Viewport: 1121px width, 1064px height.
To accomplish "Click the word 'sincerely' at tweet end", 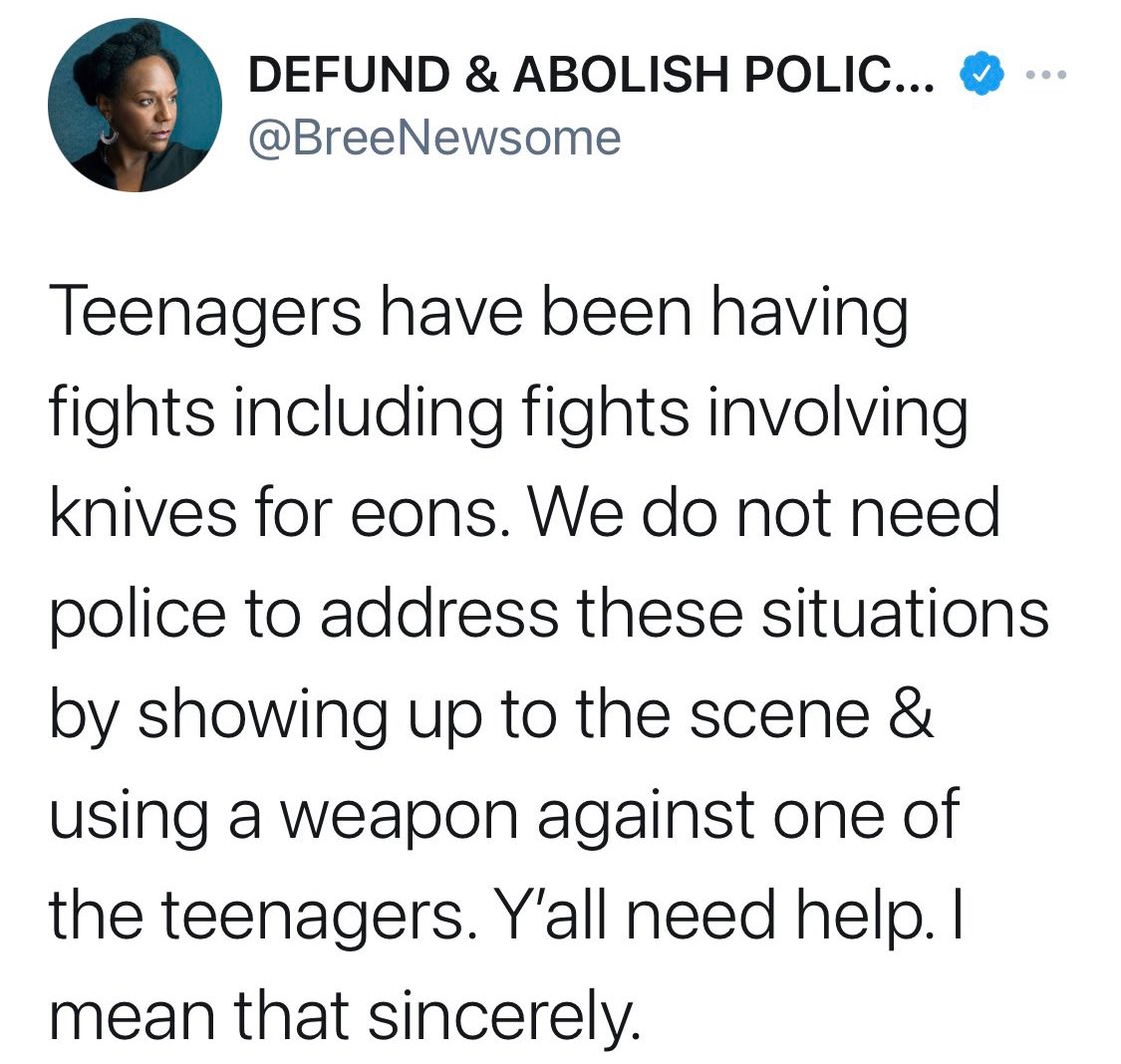I will click(x=501, y=1018).
